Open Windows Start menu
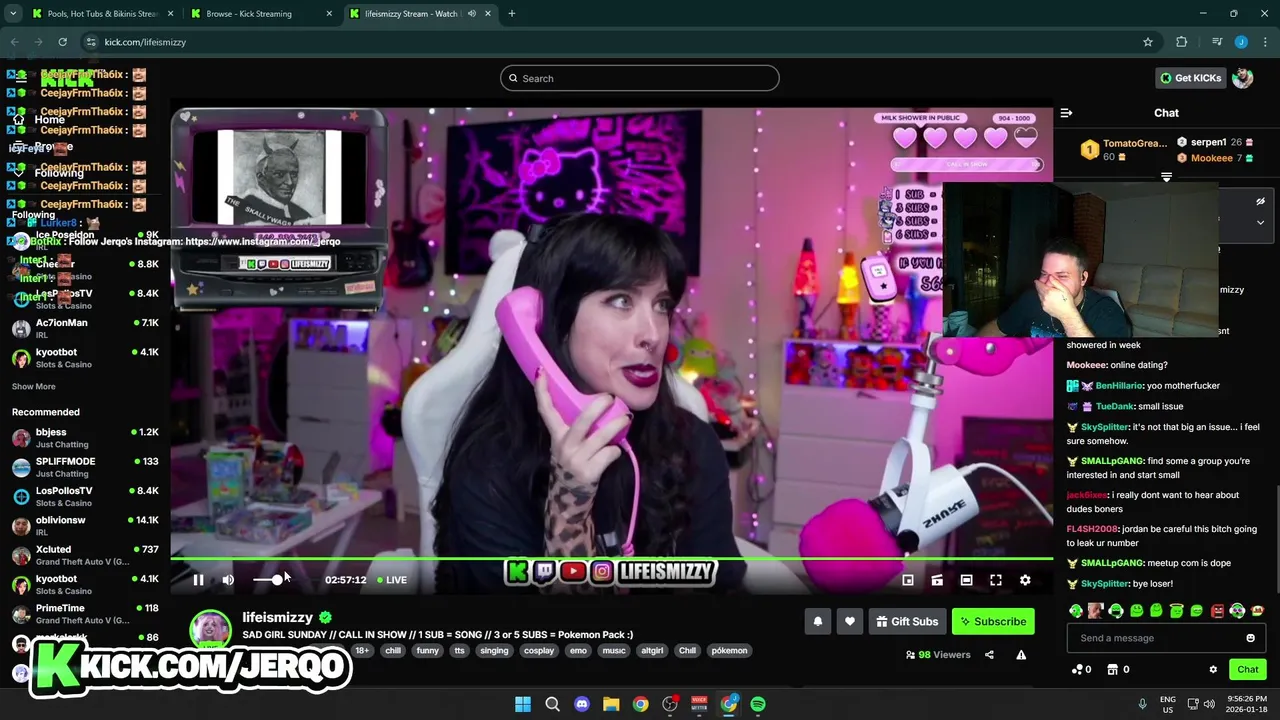Screen dimensions: 1280x720 pyautogui.click(x=523, y=704)
